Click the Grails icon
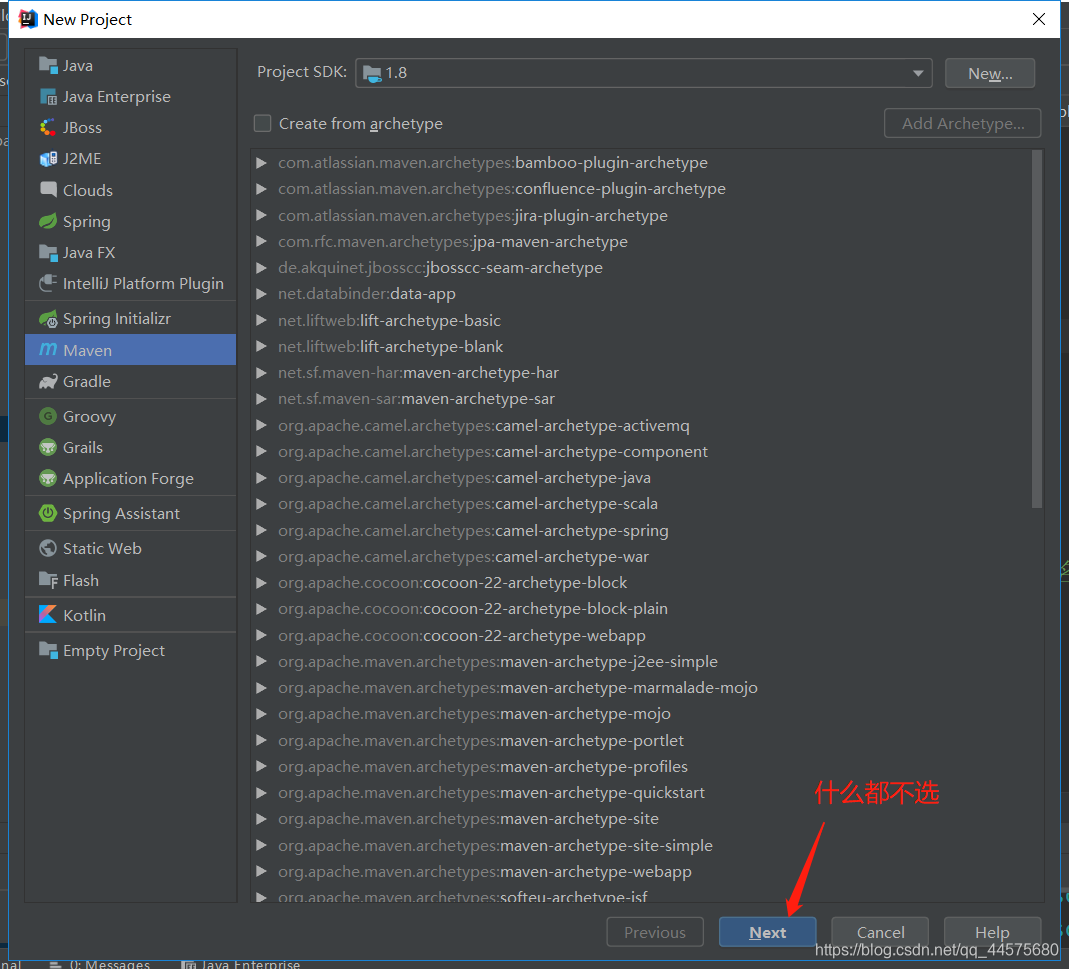This screenshot has width=1069, height=969. click(x=48, y=447)
